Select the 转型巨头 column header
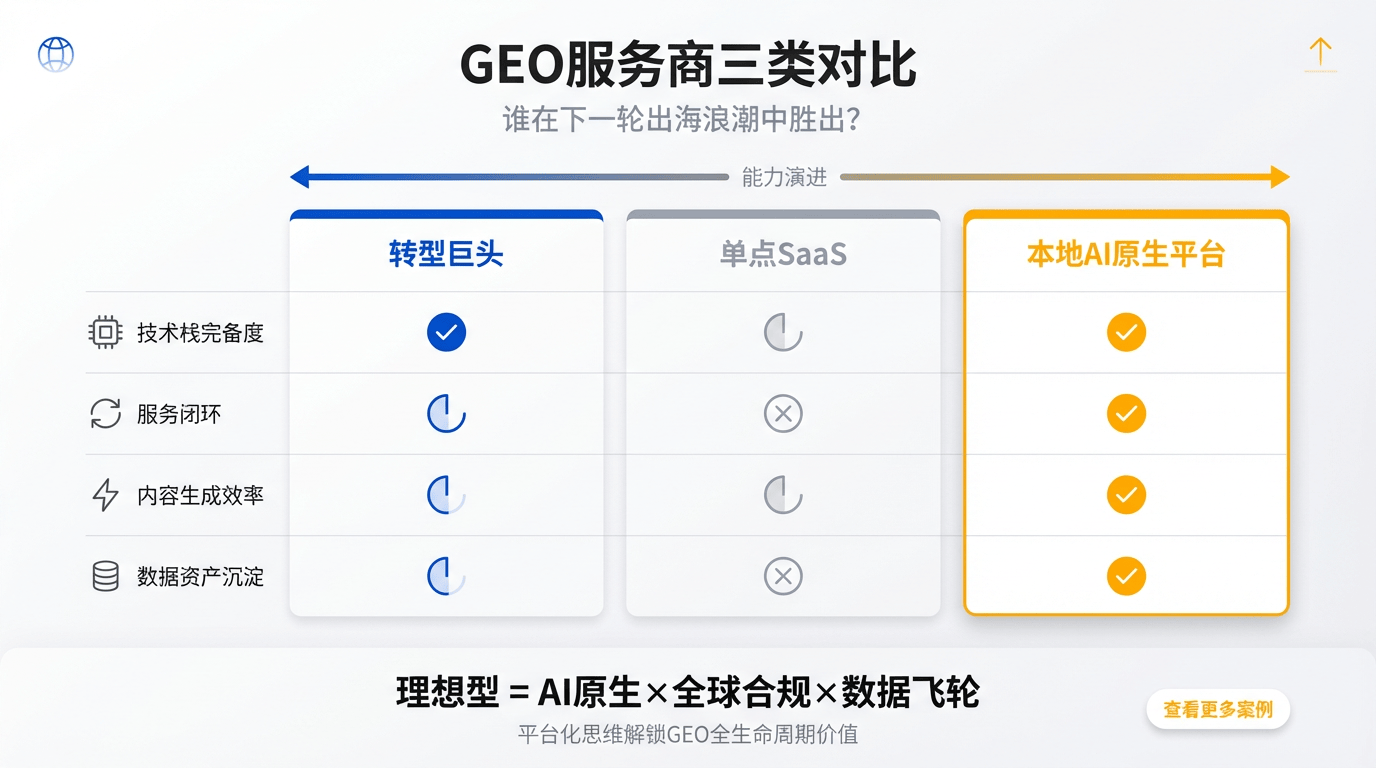The height and width of the screenshot is (768, 1376). point(446,254)
